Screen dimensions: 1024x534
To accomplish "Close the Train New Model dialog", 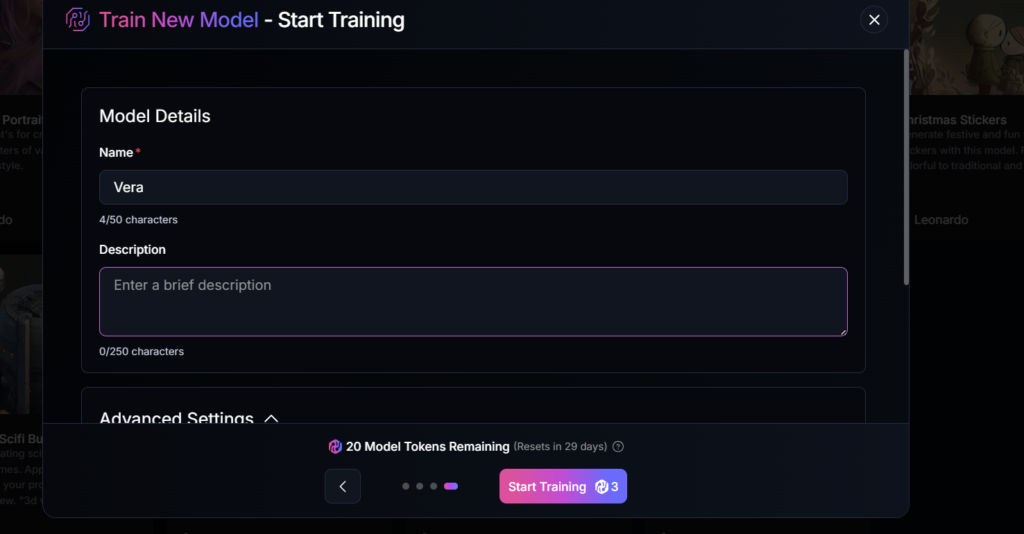I will coord(874,20).
